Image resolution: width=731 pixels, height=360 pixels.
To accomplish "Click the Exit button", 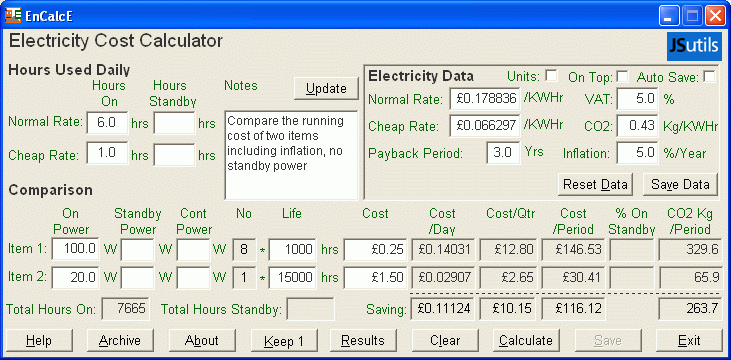I will click(689, 340).
